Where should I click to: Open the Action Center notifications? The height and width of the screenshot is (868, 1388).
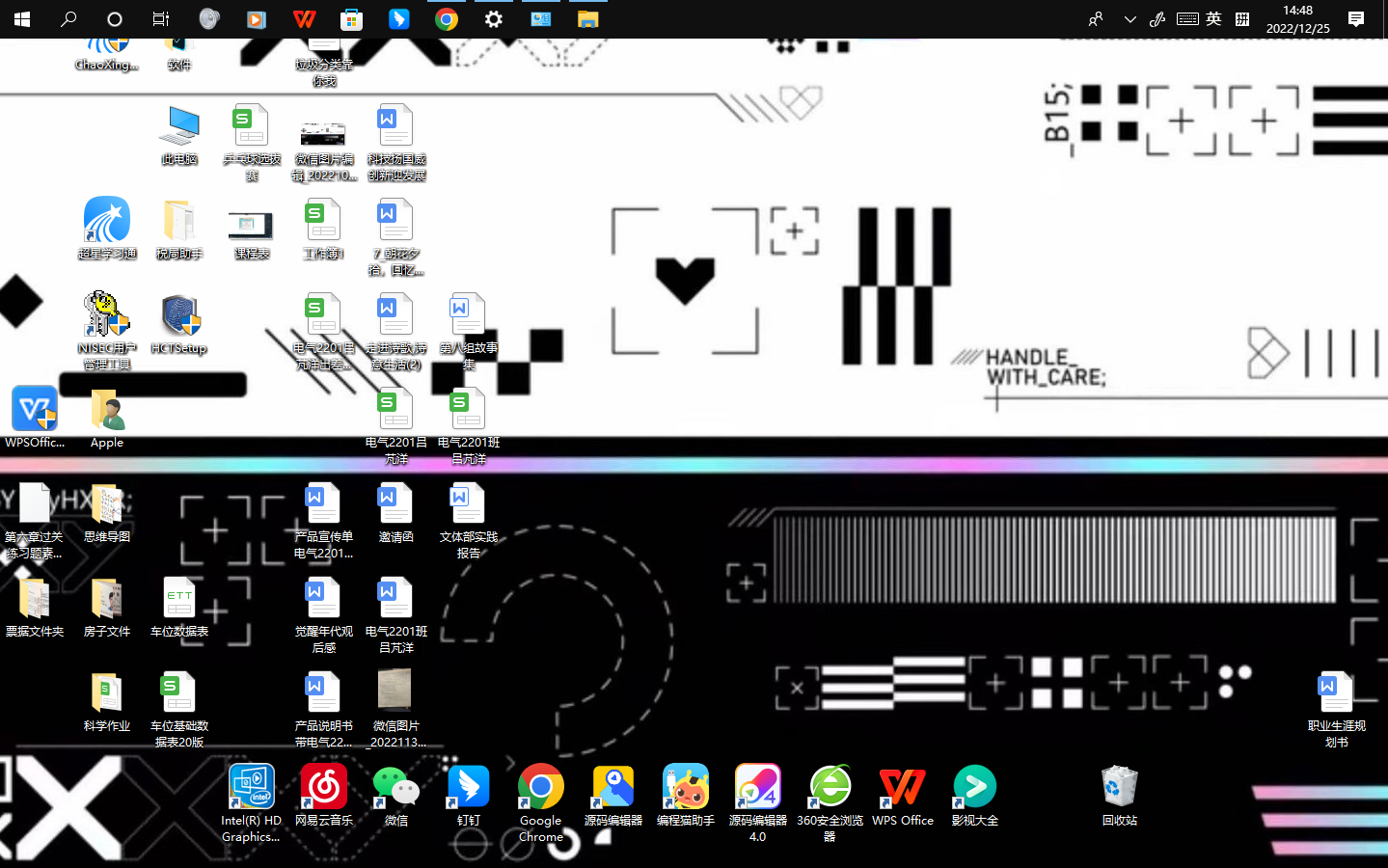[1356, 19]
